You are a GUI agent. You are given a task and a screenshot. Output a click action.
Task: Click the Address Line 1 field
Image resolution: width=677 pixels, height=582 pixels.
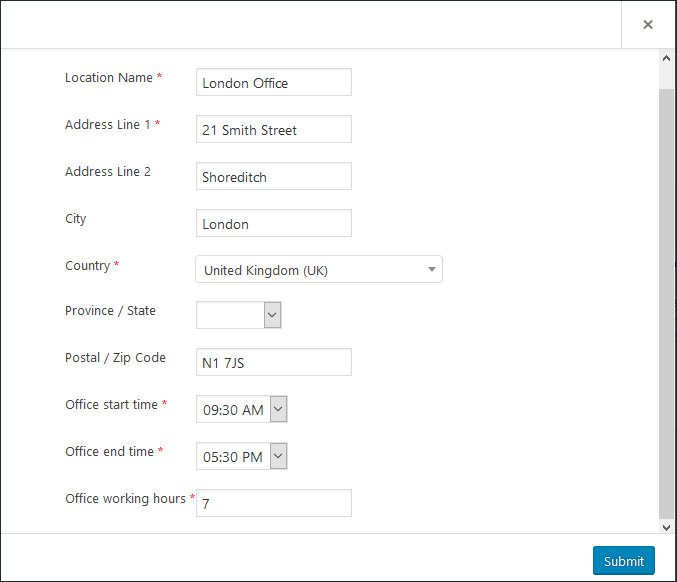point(274,129)
